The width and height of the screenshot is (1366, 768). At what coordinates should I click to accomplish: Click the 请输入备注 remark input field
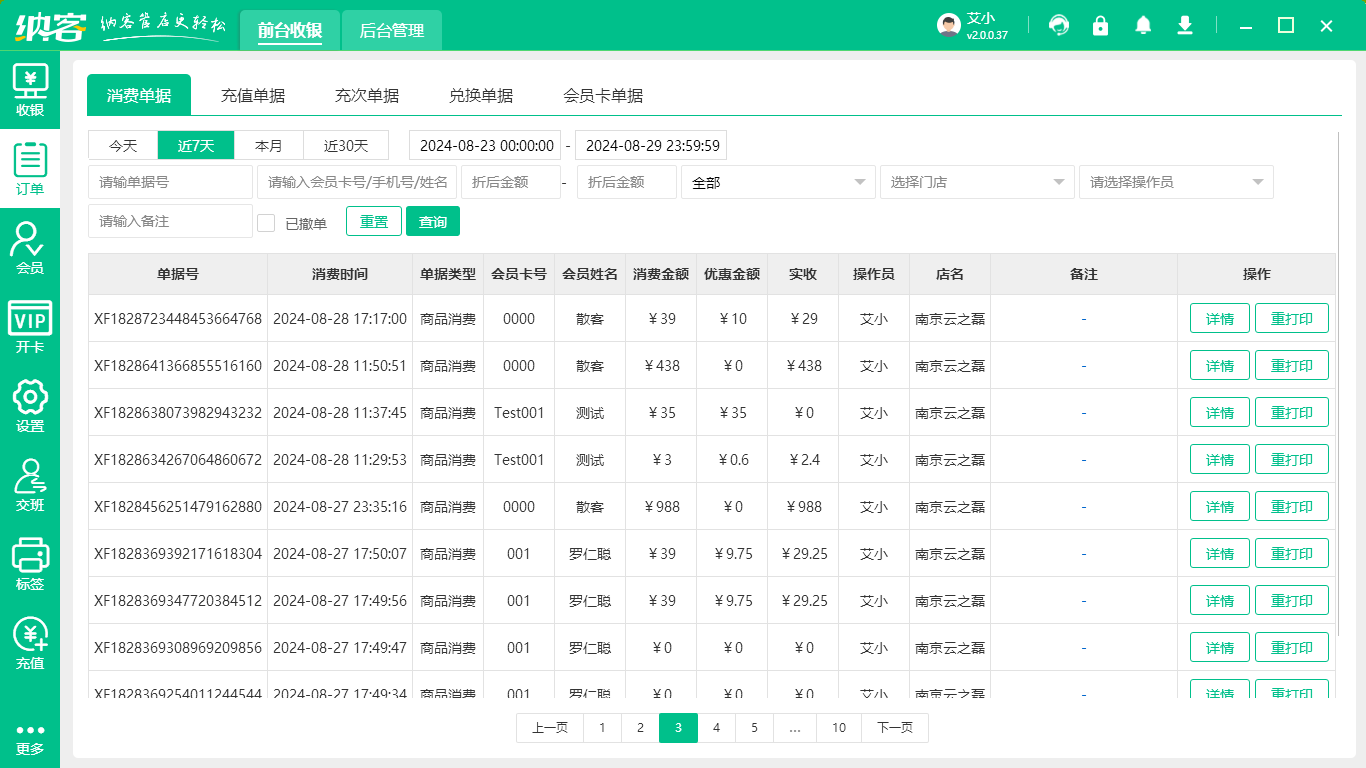[170, 221]
